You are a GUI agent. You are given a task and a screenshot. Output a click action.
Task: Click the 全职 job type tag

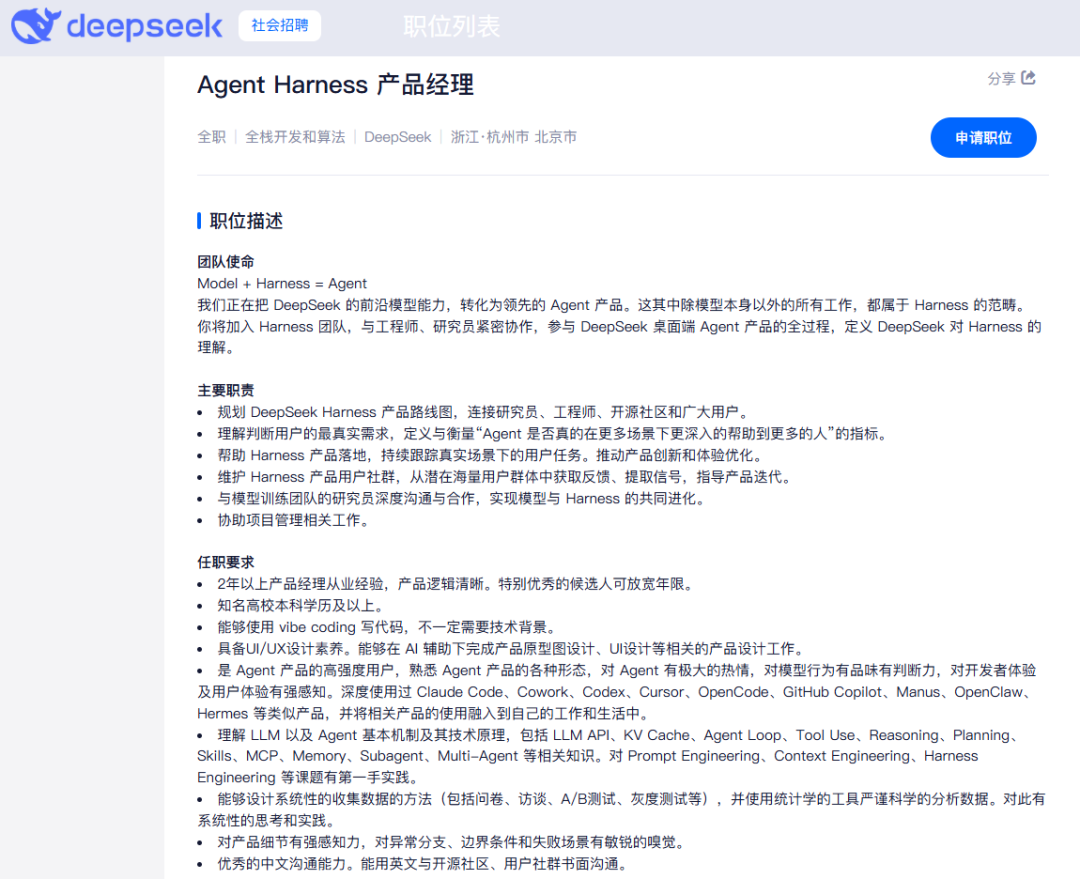(211, 137)
